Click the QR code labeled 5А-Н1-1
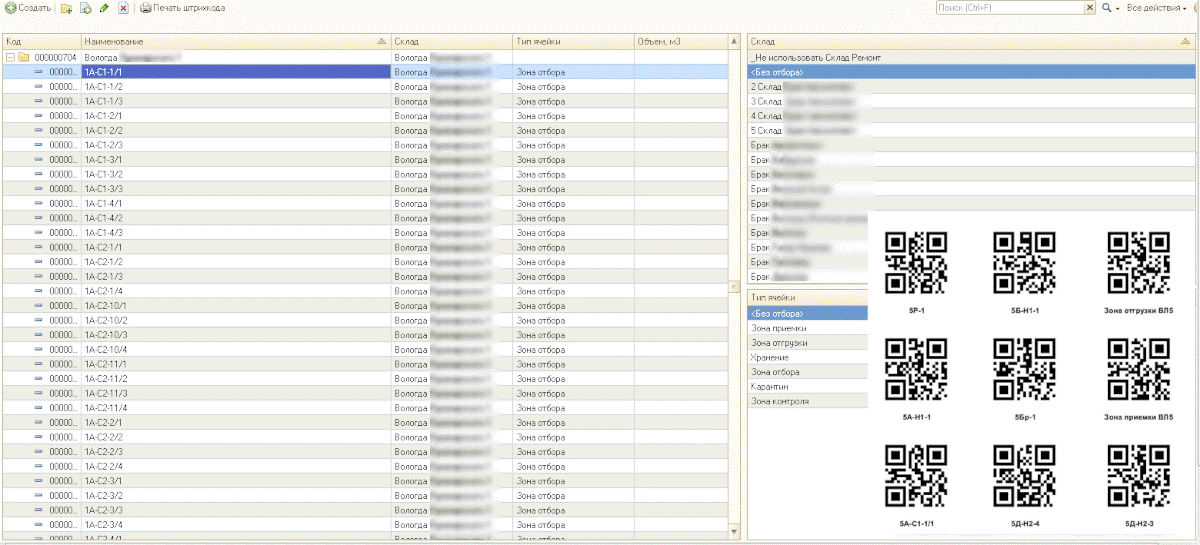The height and width of the screenshot is (545, 1200). (x=916, y=369)
